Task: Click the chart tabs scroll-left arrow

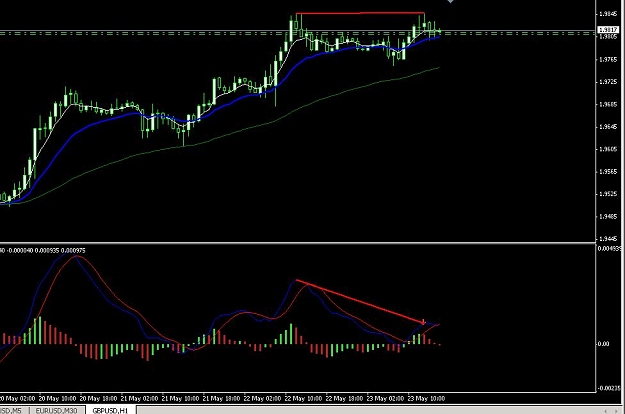Action: click(x=606, y=410)
